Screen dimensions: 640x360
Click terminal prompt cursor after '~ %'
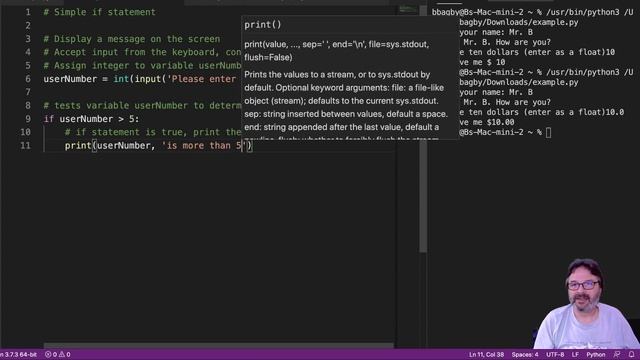[x=548, y=132]
